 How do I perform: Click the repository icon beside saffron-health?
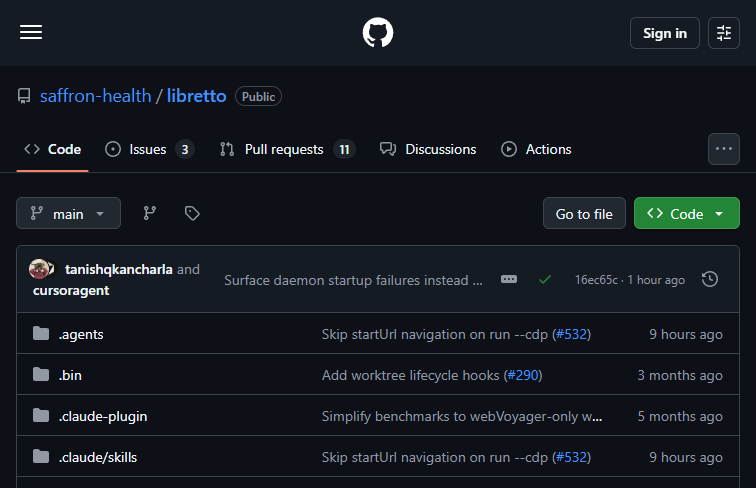(x=24, y=96)
